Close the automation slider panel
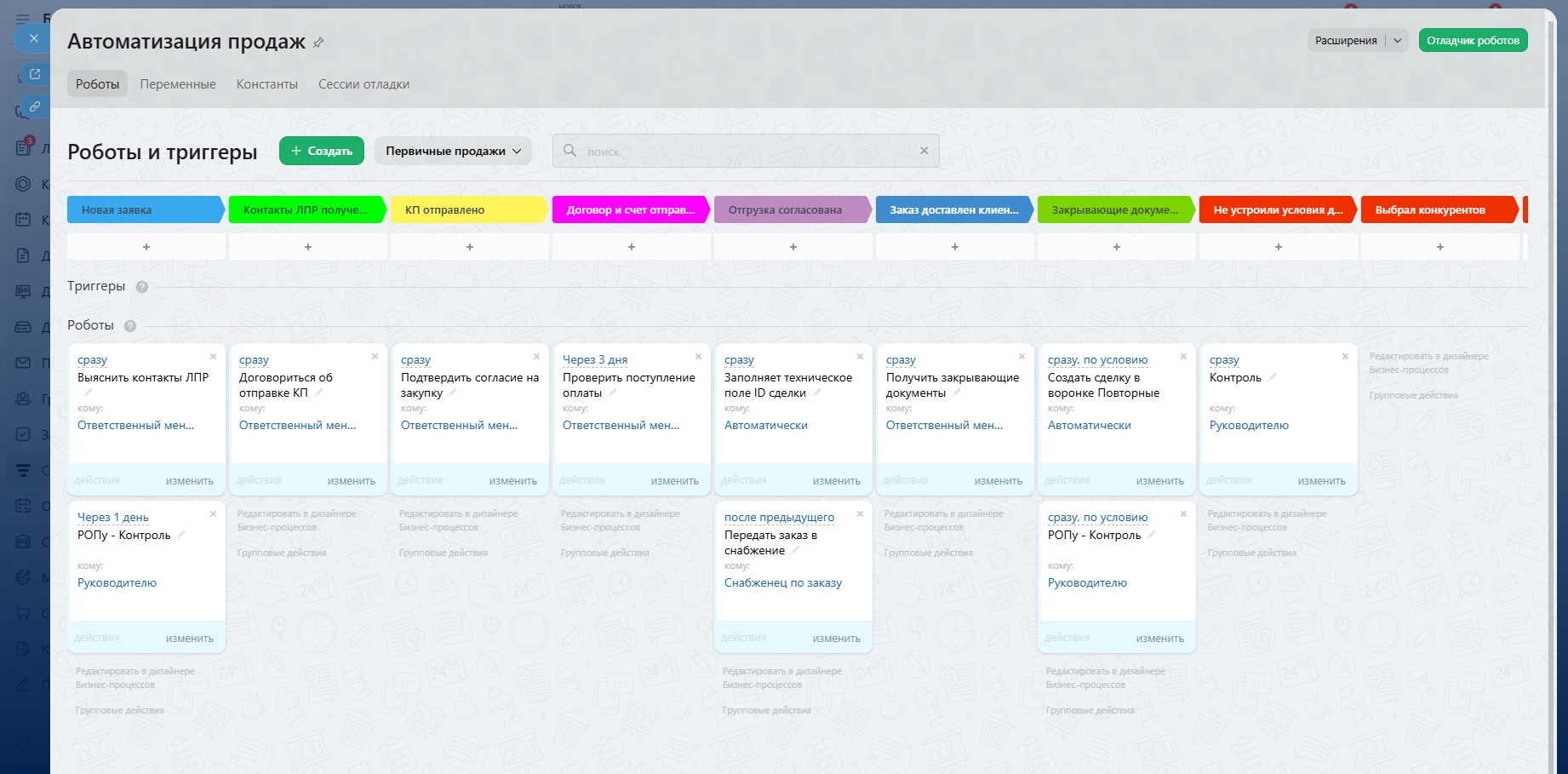1568x774 pixels. [33, 38]
